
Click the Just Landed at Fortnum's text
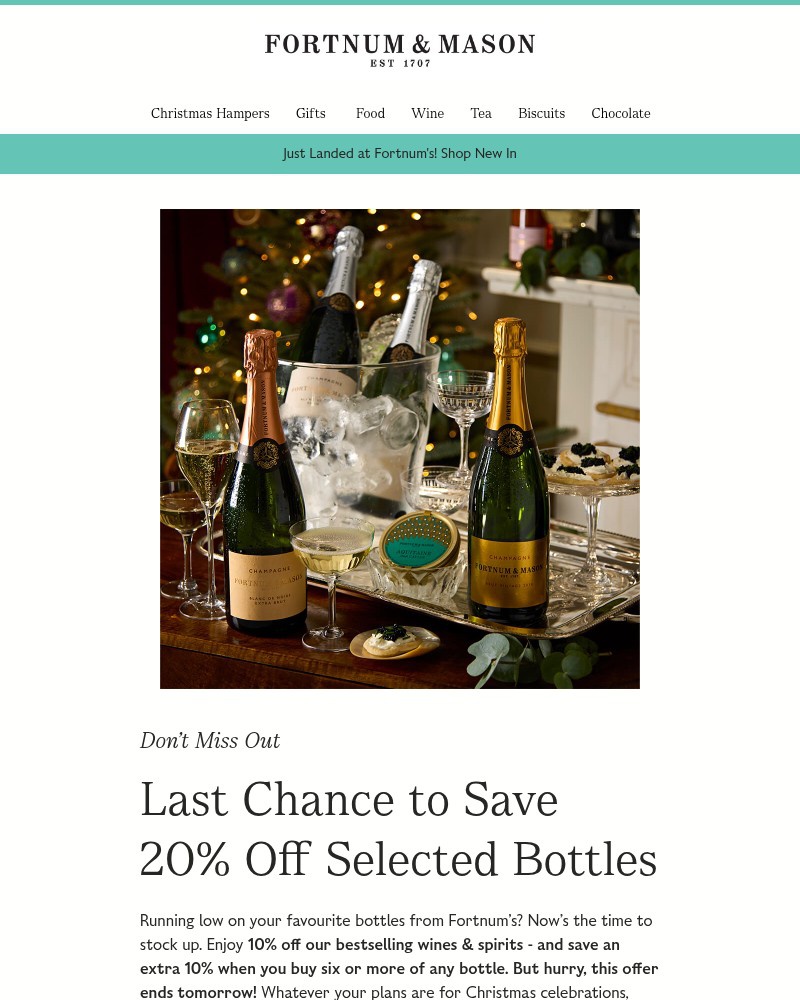coord(360,153)
